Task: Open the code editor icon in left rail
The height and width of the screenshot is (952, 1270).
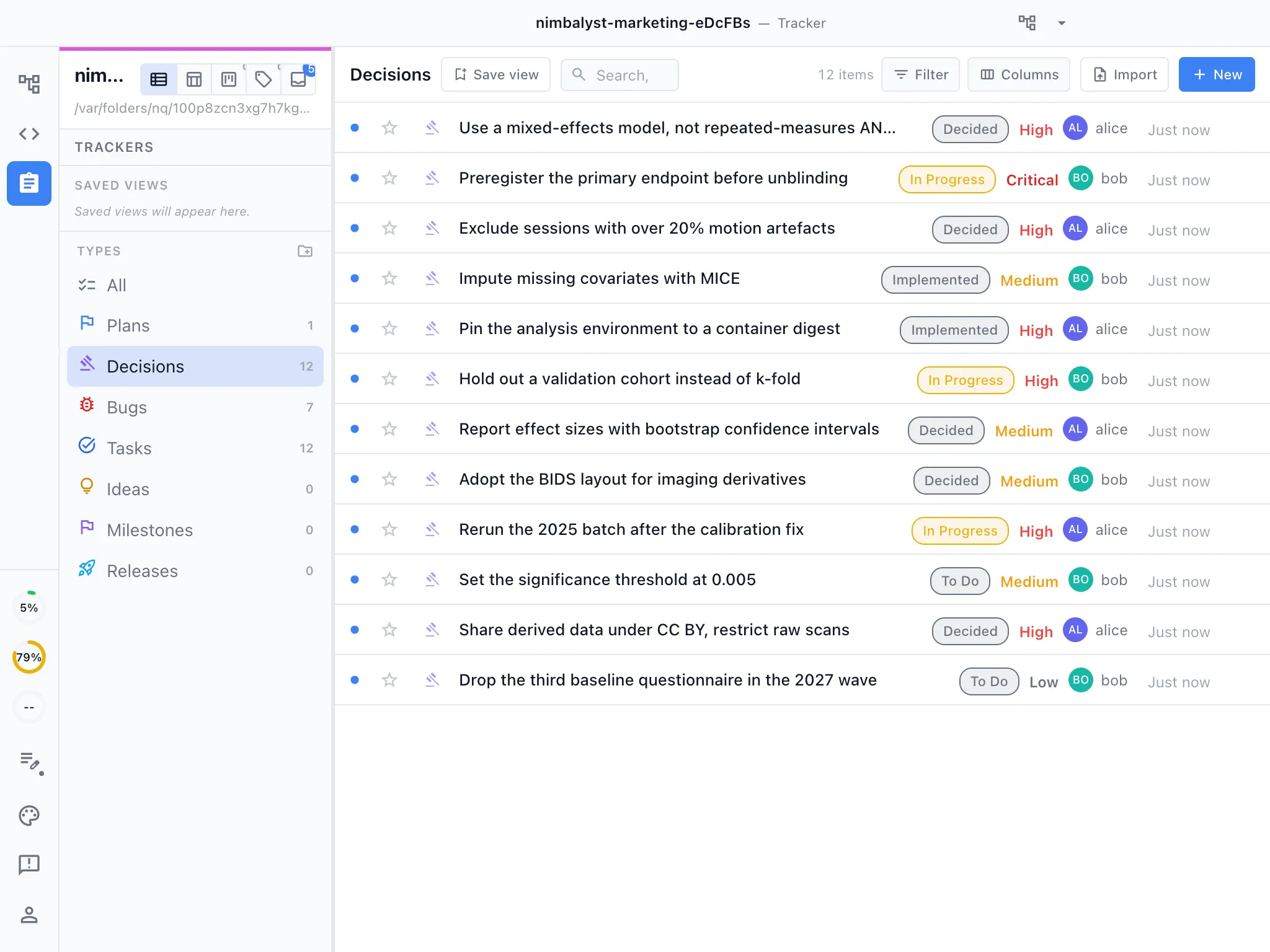Action: pos(29,134)
